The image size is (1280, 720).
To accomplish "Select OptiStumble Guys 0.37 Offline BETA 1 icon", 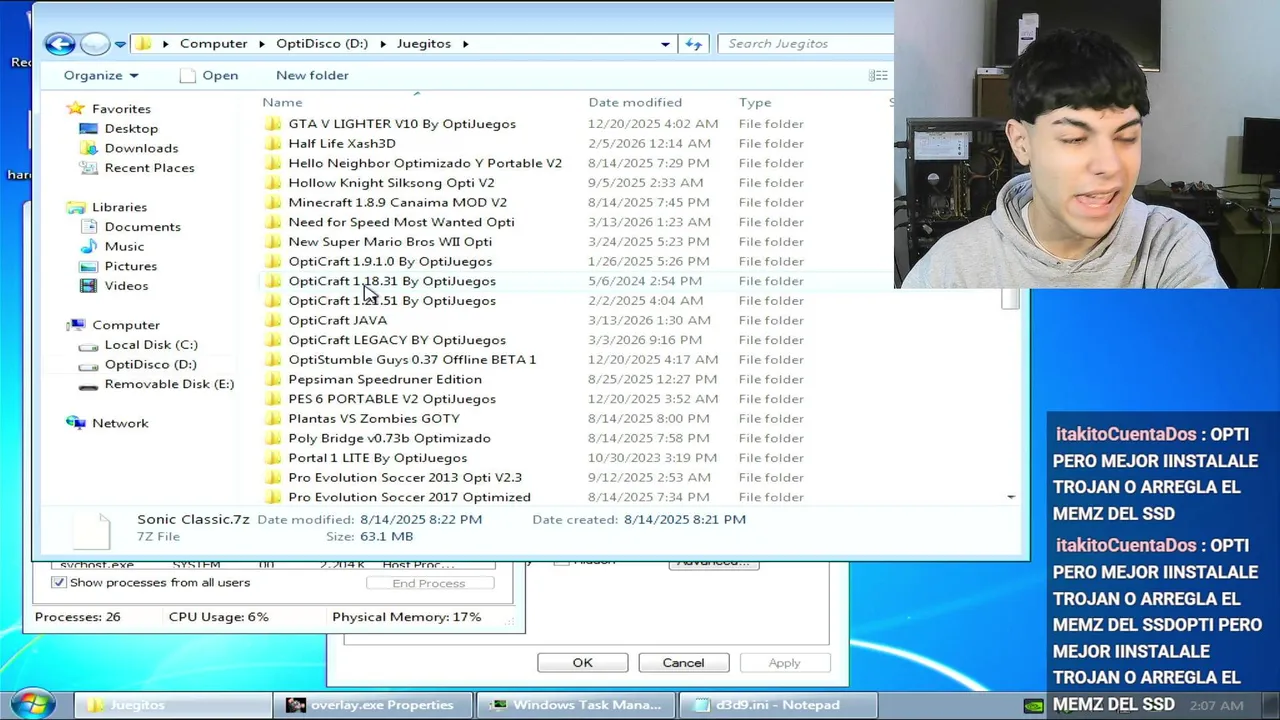I will click(273, 359).
